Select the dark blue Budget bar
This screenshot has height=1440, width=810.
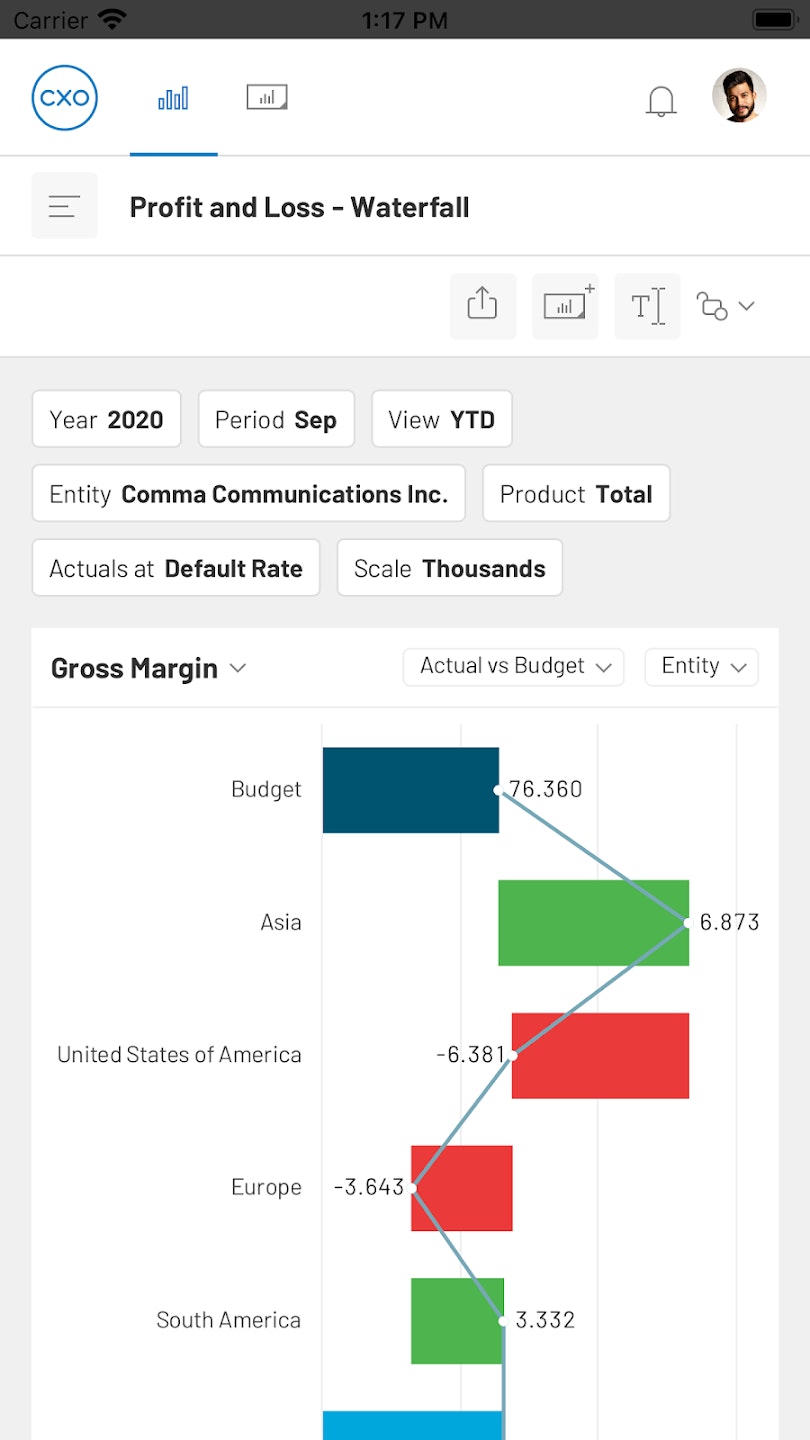pos(410,790)
